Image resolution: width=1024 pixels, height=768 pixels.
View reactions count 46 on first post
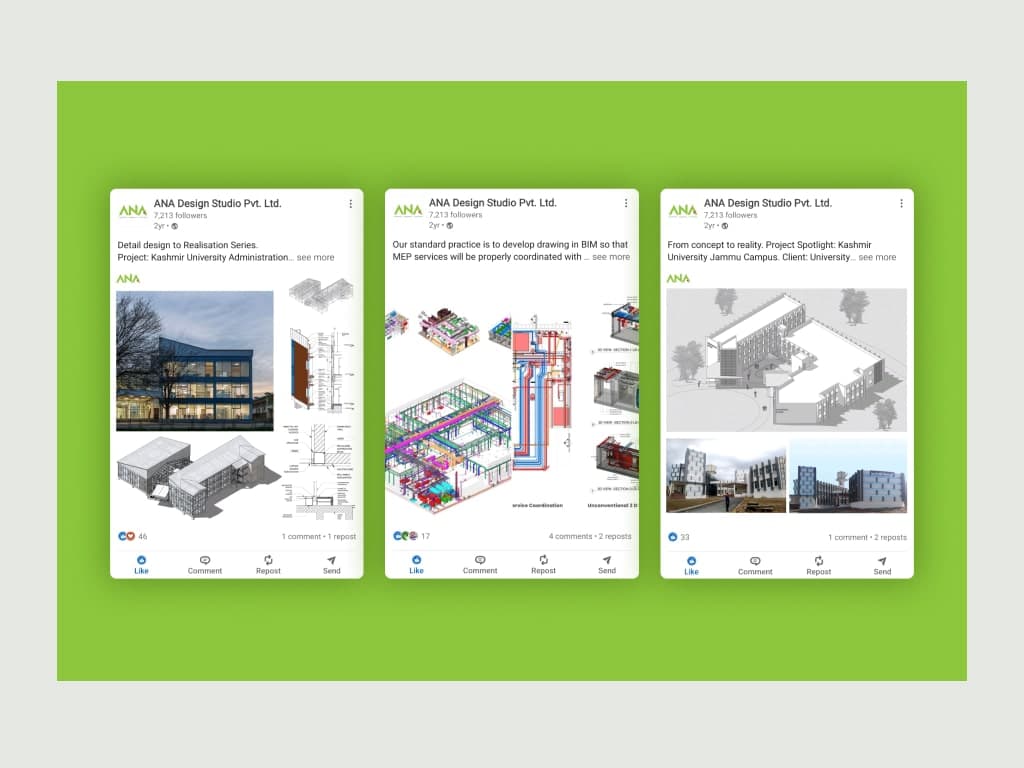point(133,536)
